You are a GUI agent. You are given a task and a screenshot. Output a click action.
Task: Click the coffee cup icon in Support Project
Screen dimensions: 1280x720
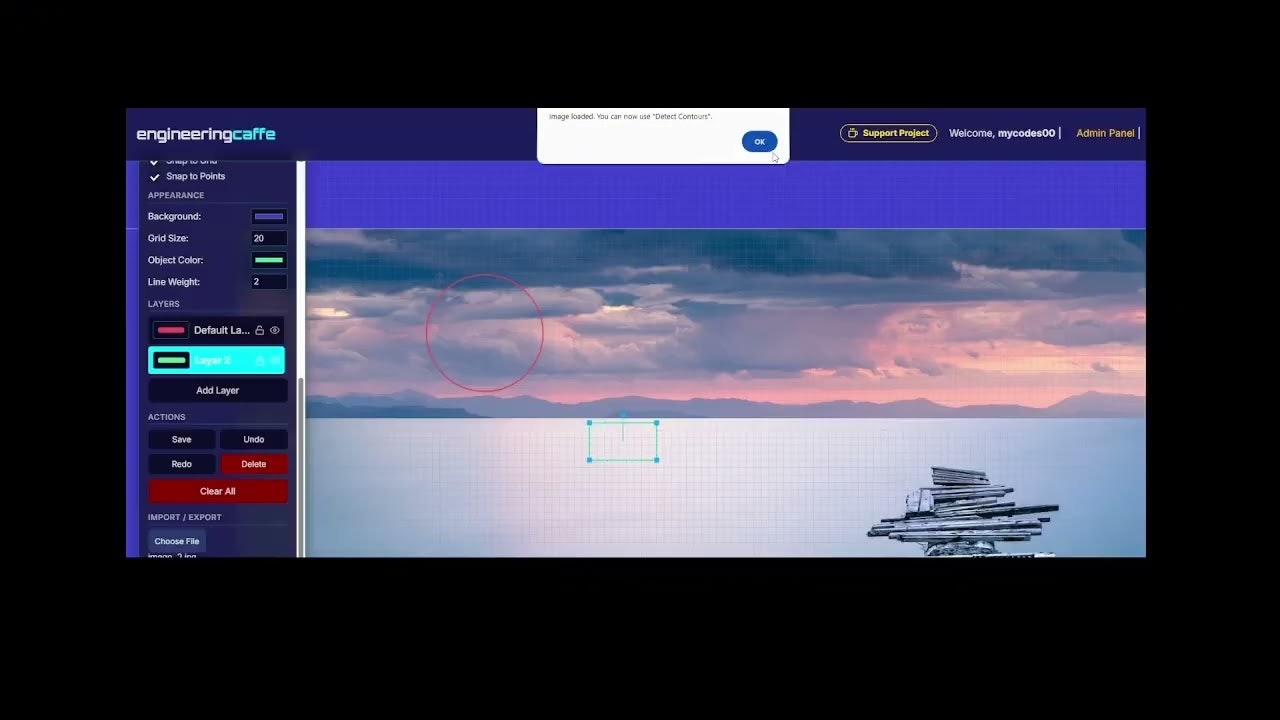click(853, 133)
